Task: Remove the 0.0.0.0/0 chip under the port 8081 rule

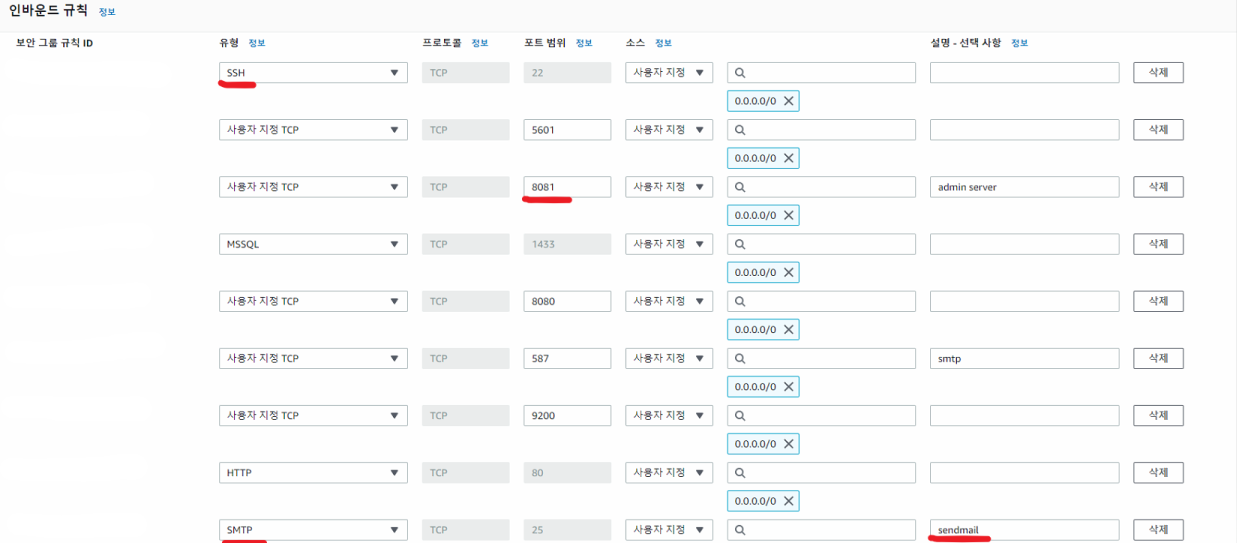Action: click(789, 215)
